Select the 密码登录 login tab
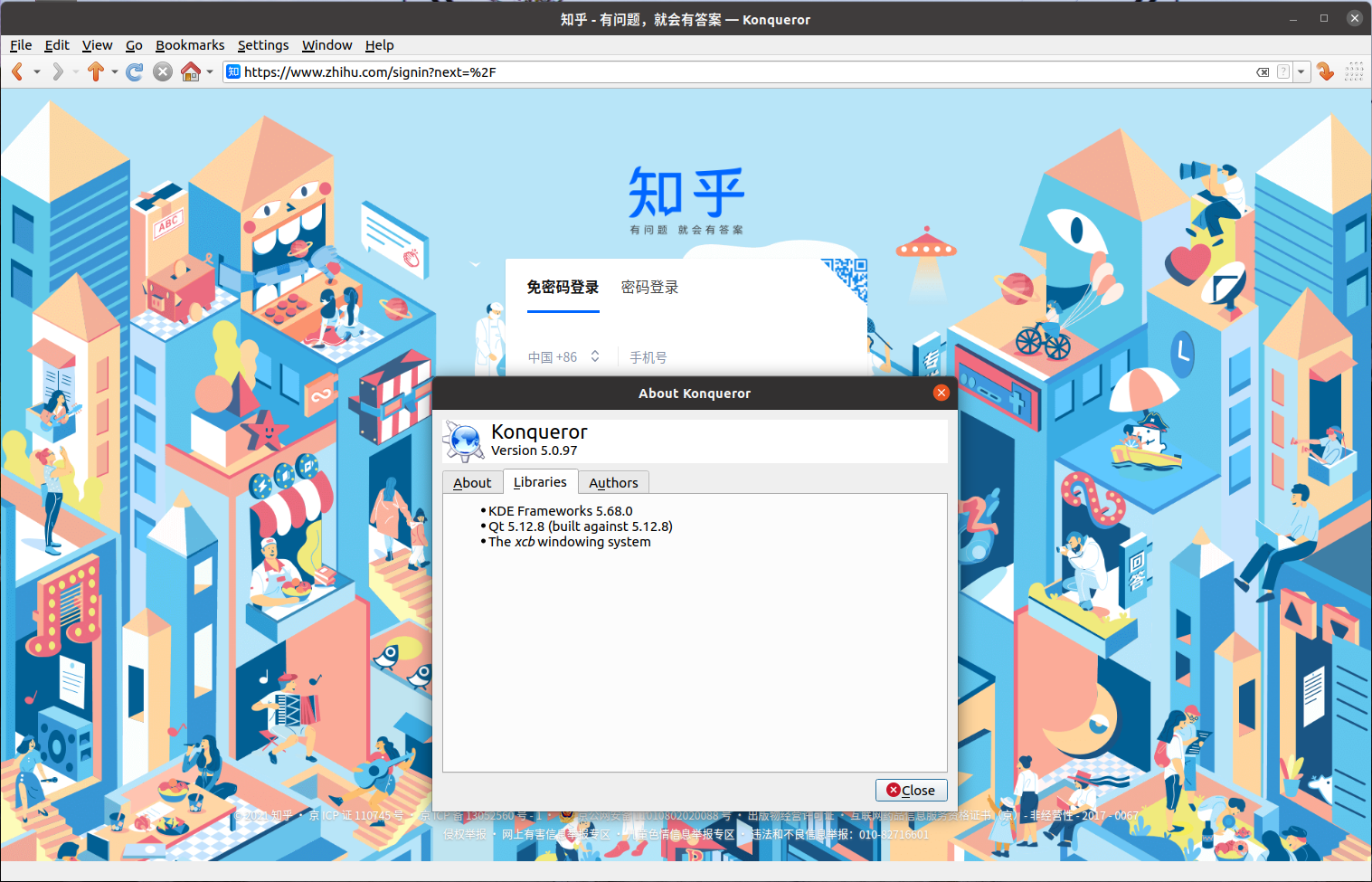Image resolution: width=1372 pixels, height=882 pixels. pos(649,288)
